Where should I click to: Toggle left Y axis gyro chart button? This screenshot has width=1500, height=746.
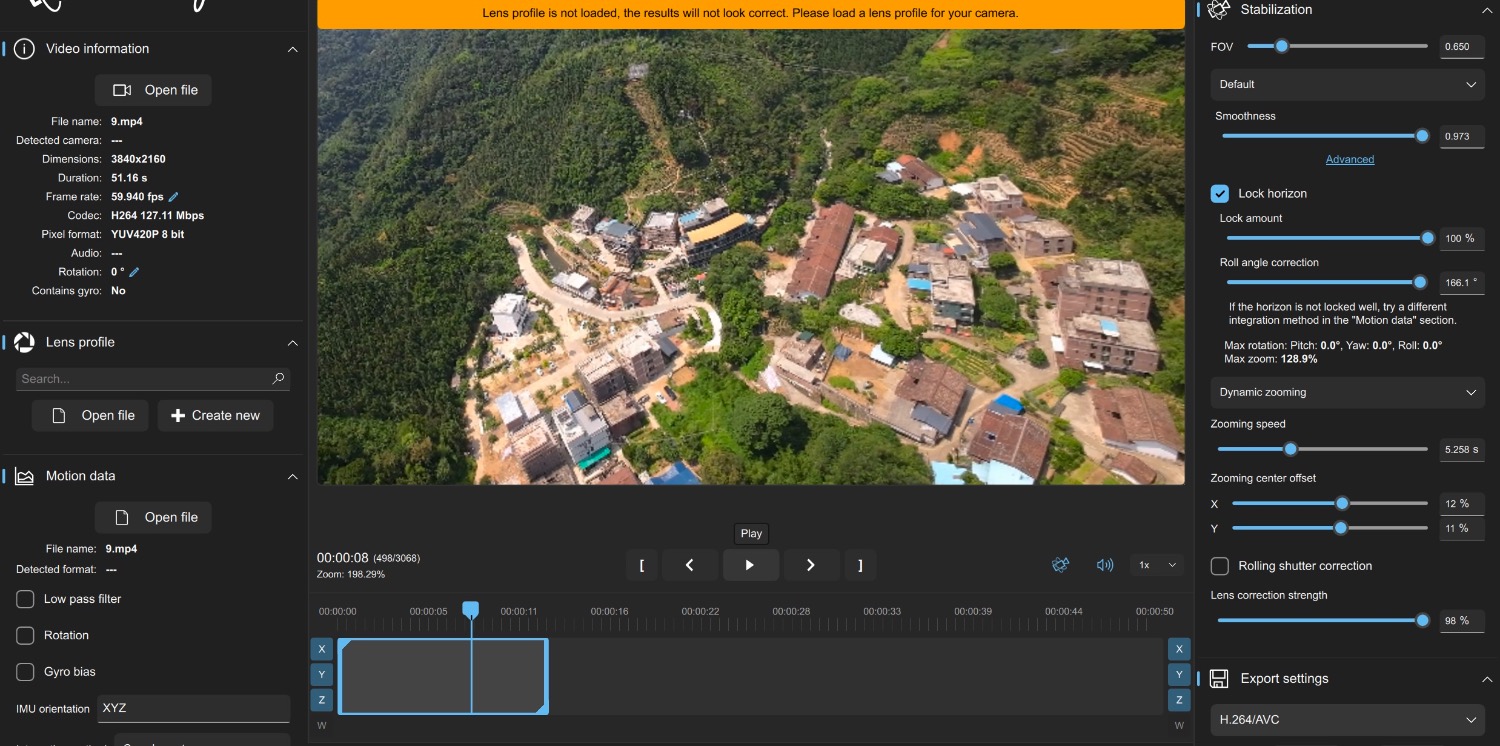click(322, 674)
